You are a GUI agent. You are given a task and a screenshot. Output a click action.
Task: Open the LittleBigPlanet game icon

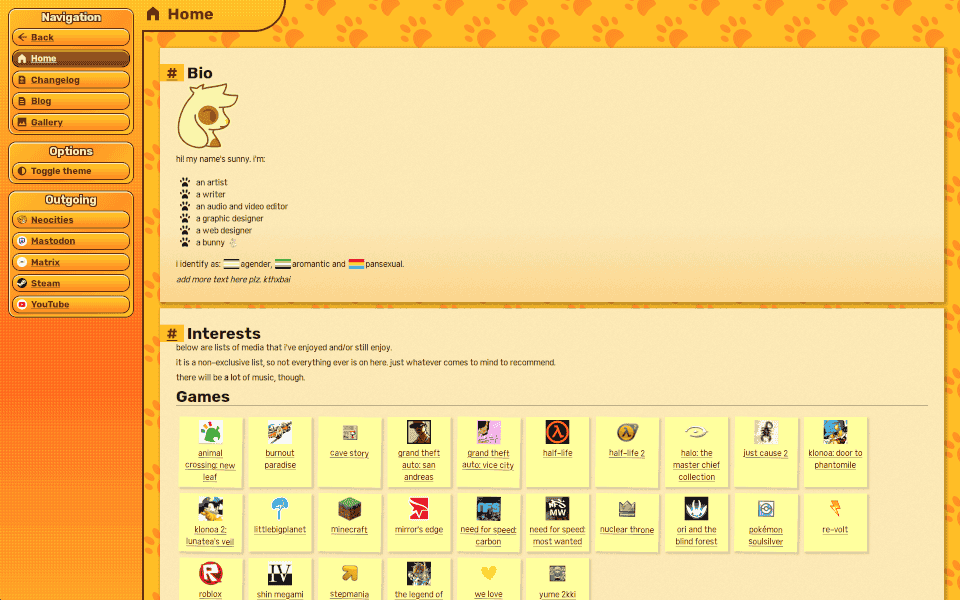point(280,509)
